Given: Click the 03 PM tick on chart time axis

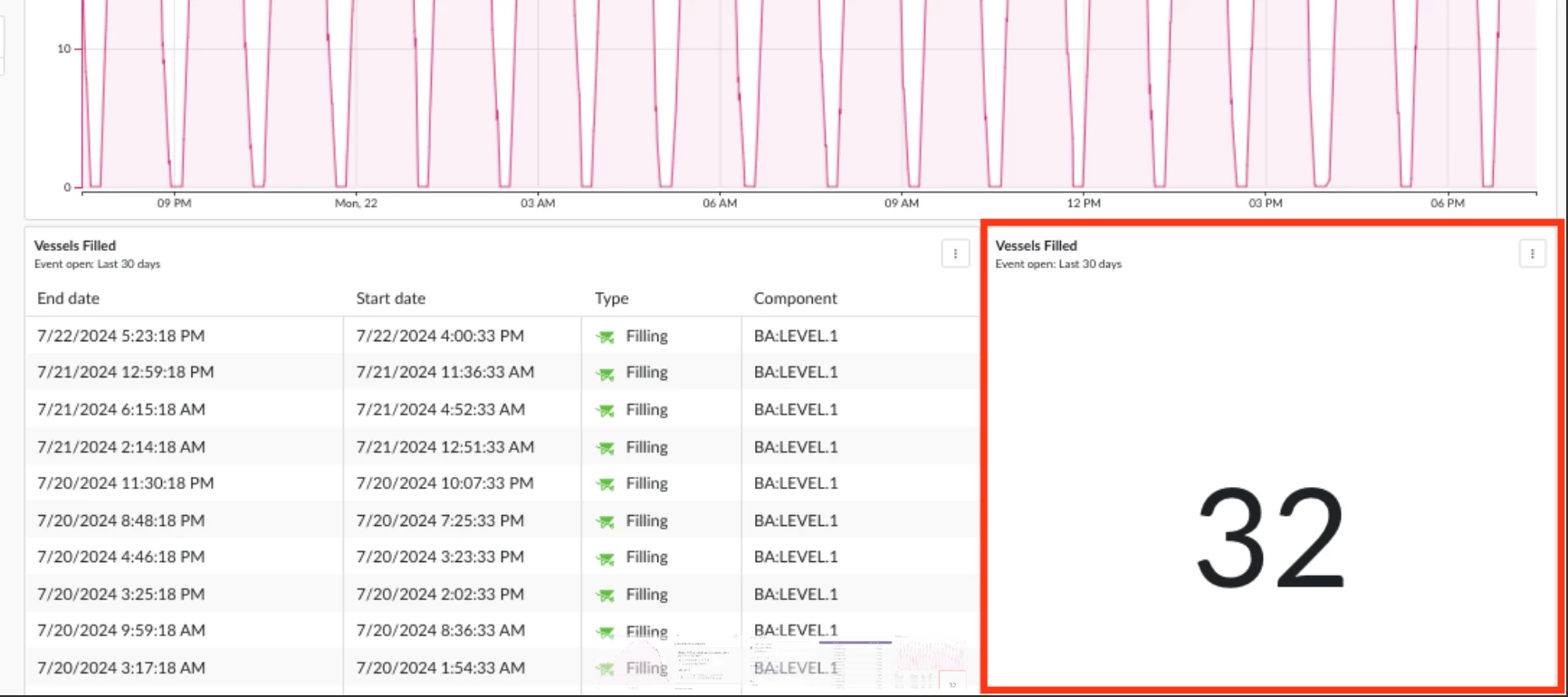Looking at the screenshot, I should tap(1265, 204).
